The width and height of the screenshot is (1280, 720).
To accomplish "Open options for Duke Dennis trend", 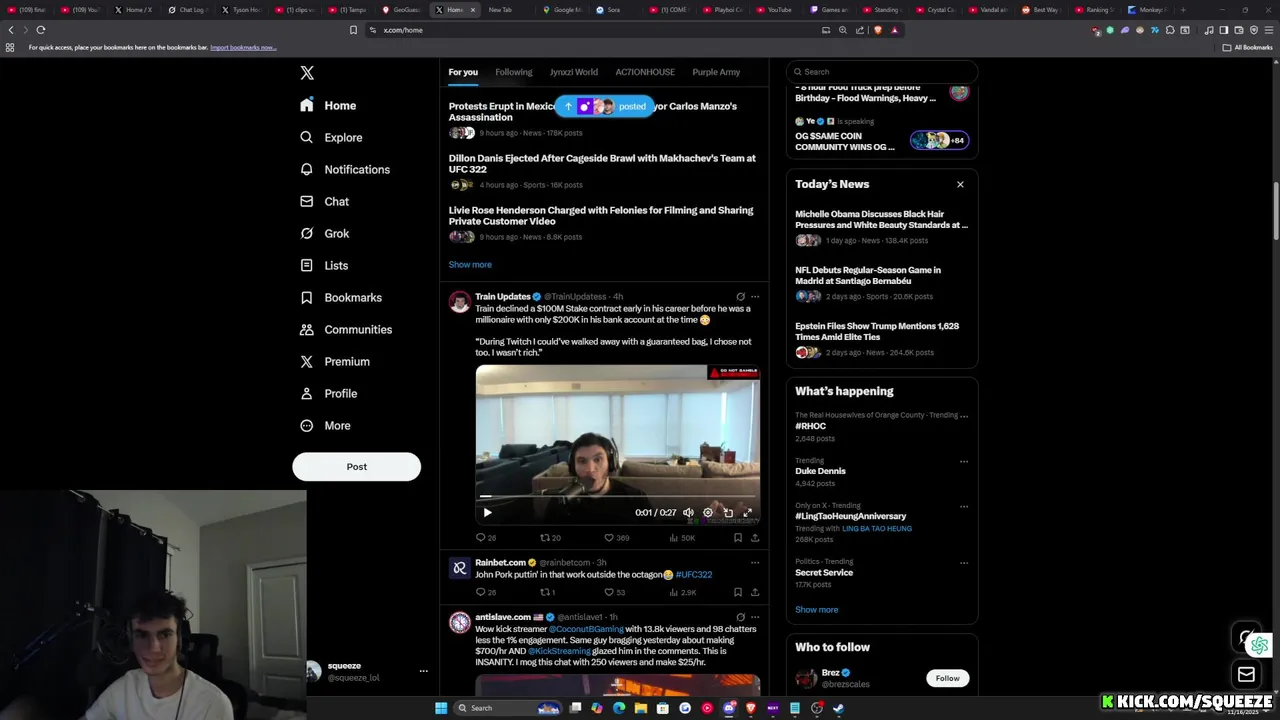I will 964,461.
